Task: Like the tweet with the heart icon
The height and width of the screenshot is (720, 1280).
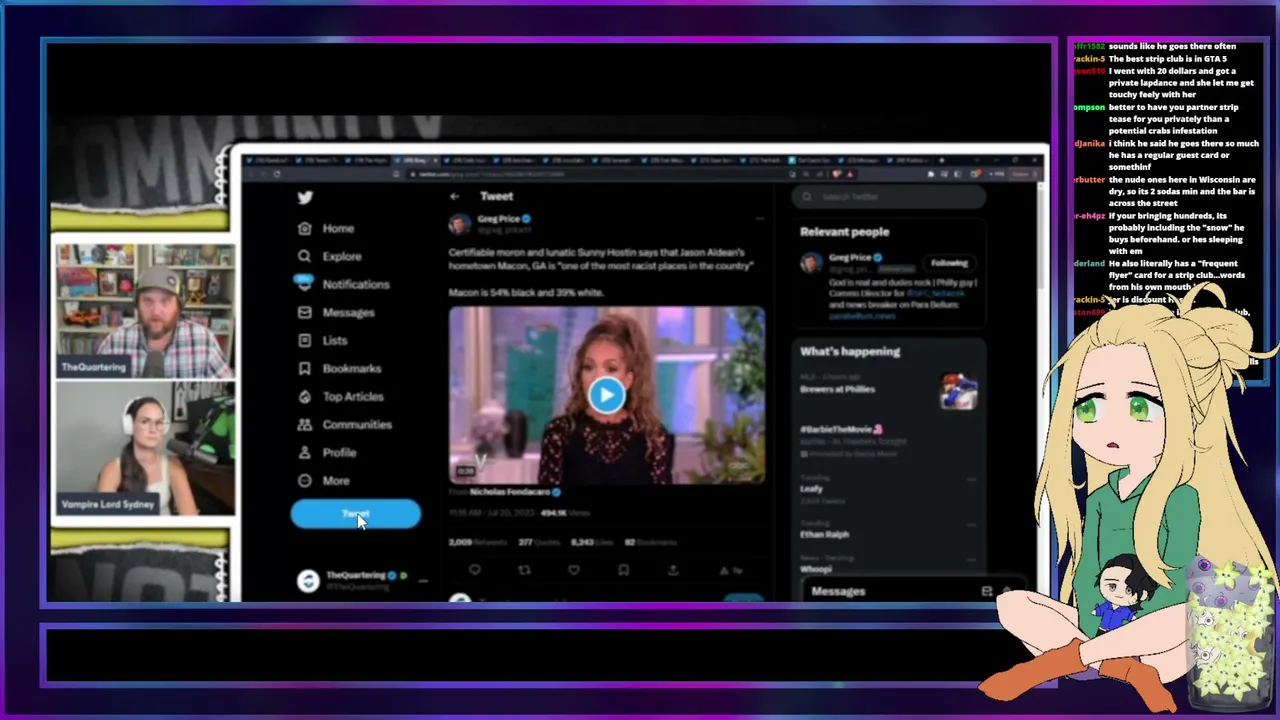Action: (x=574, y=570)
